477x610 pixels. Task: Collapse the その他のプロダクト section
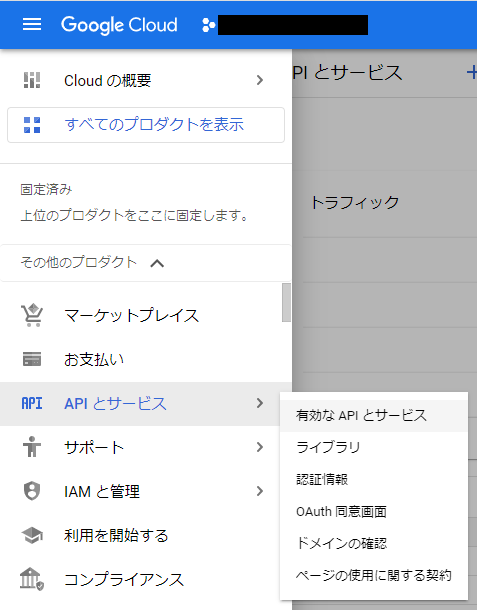click(157, 263)
